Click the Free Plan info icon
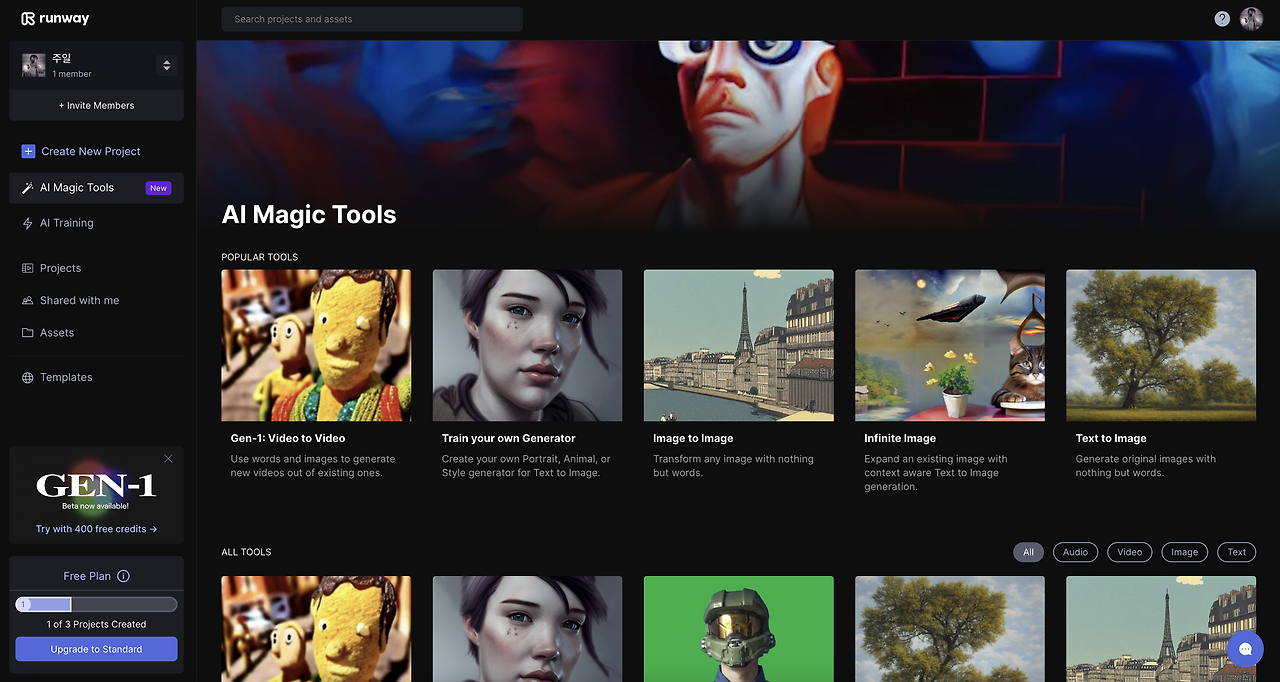Viewport: 1280px width, 682px height. click(123, 576)
